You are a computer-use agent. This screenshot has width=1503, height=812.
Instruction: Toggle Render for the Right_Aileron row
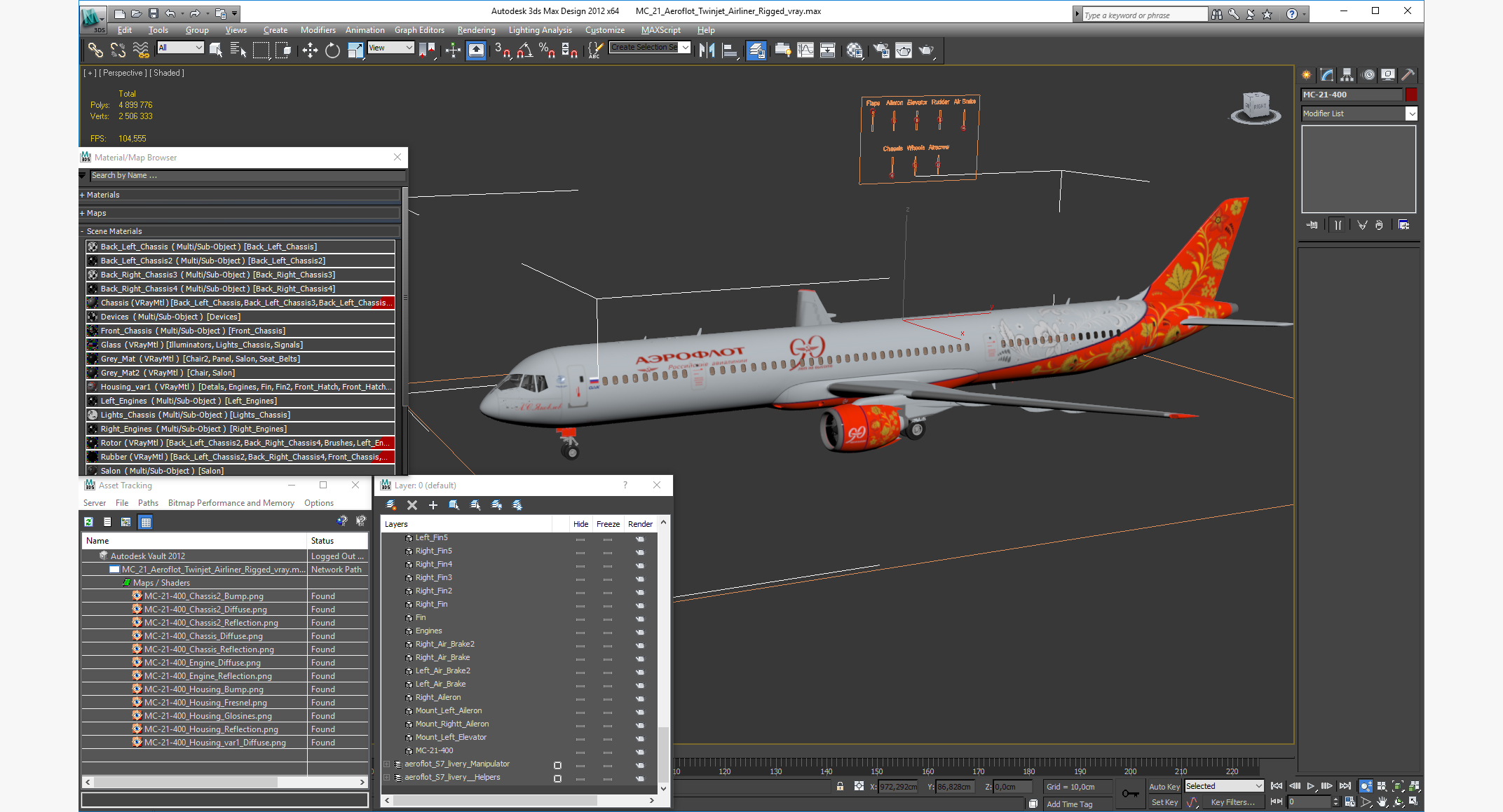[640, 698]
